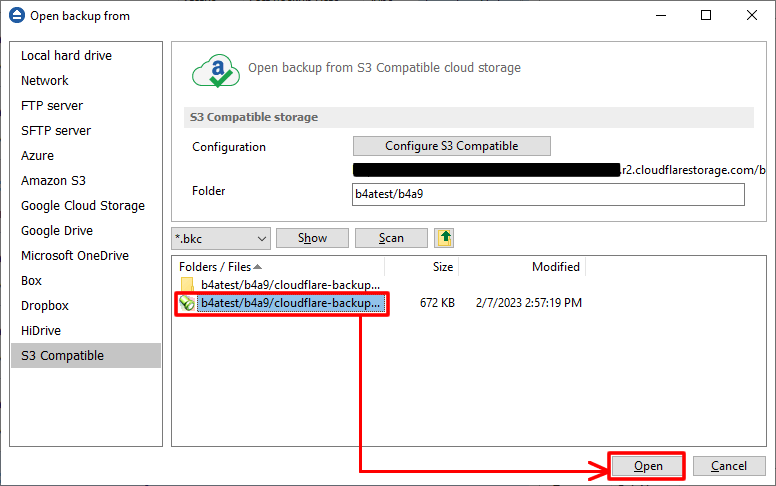Click the Folder path input field
The image size is (776, 486).
548,194
